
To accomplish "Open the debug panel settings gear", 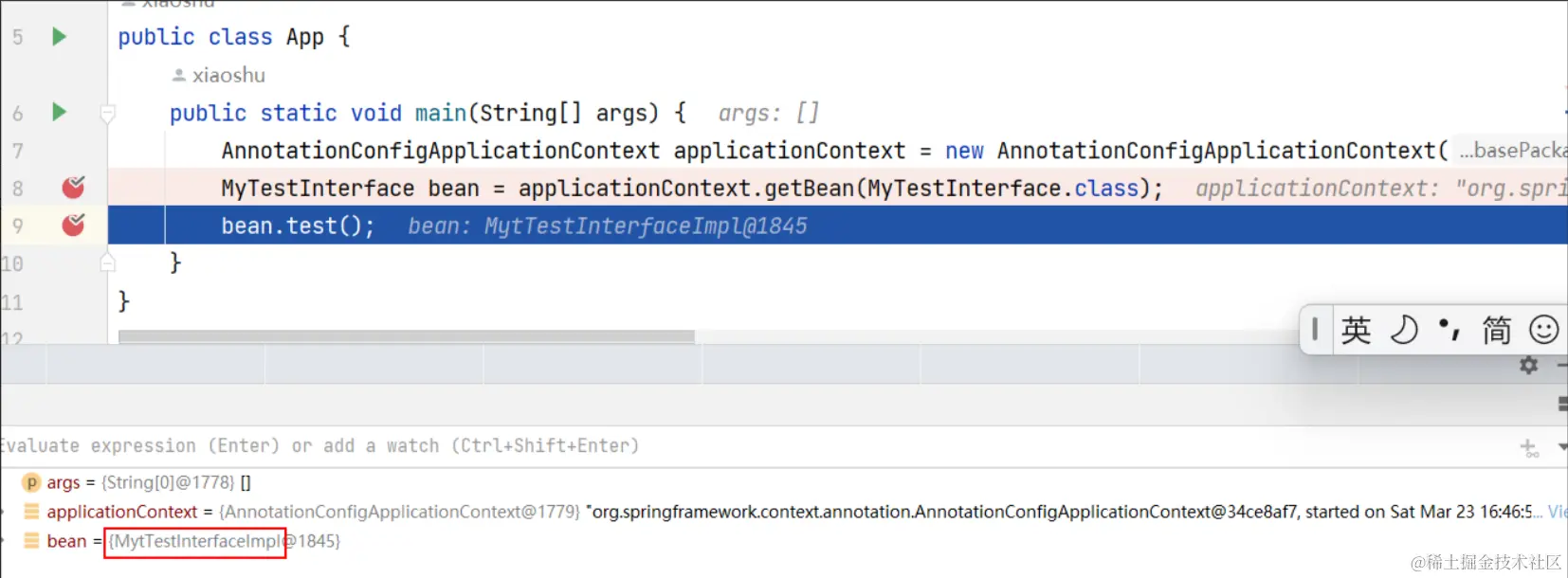I will click(1528, 365).
